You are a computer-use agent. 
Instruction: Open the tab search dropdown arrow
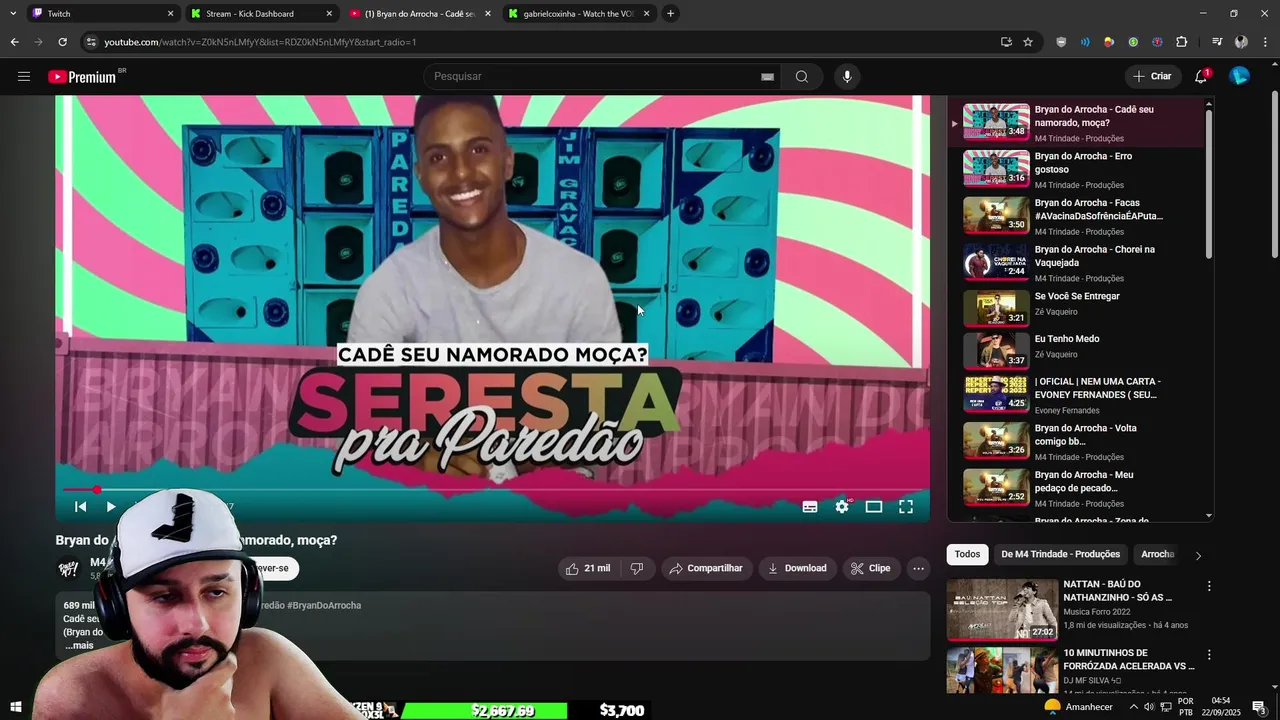12,14
